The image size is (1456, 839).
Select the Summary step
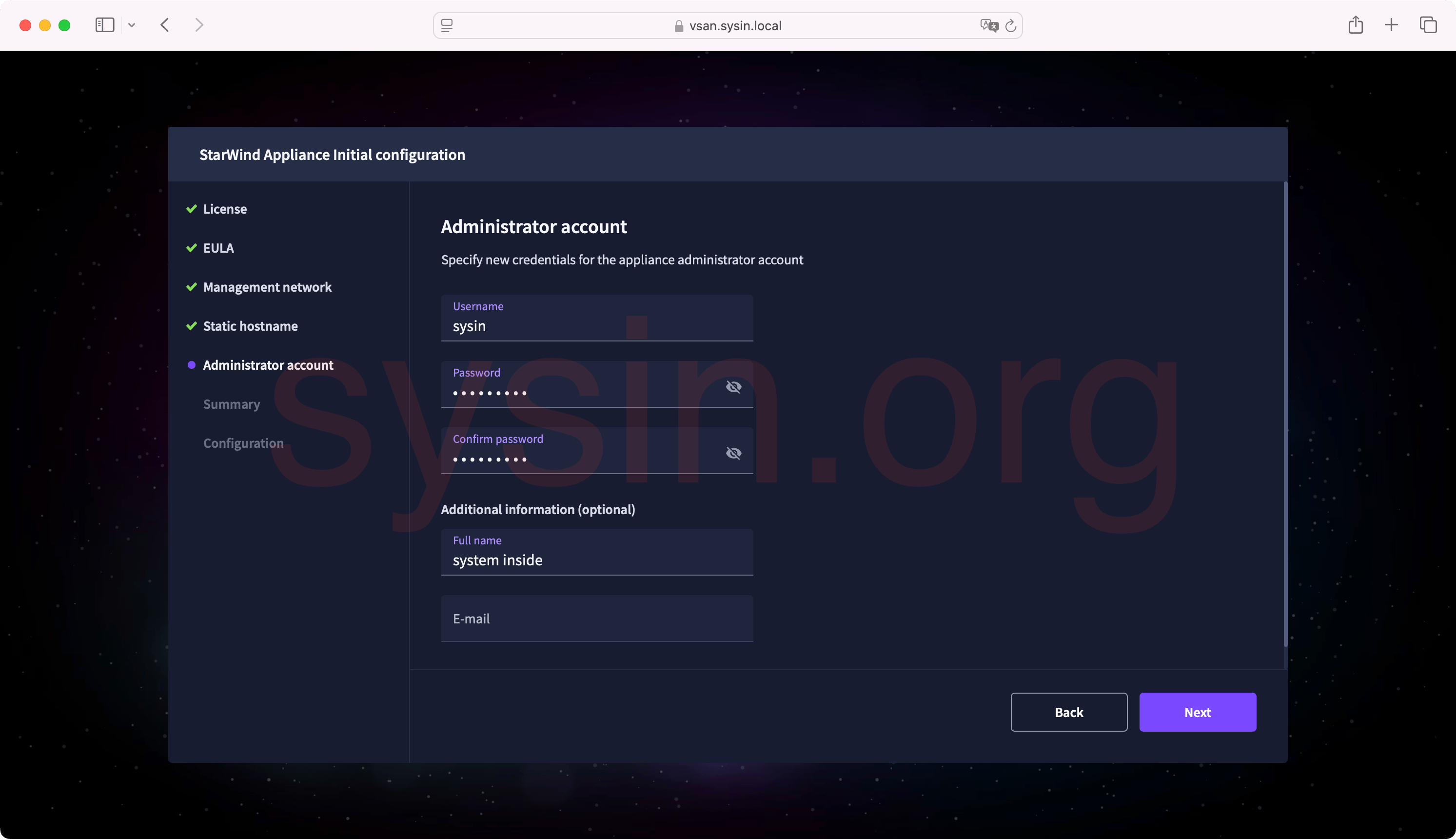pos(232,404)
